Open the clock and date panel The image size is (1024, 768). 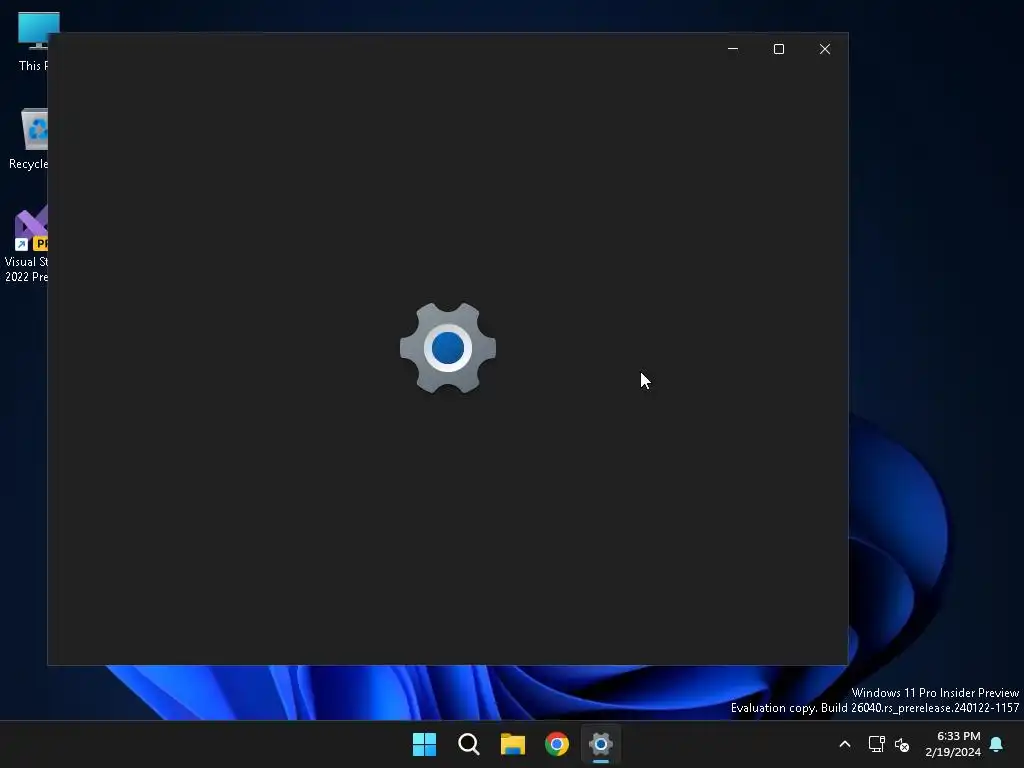click(x=953, y=744)
